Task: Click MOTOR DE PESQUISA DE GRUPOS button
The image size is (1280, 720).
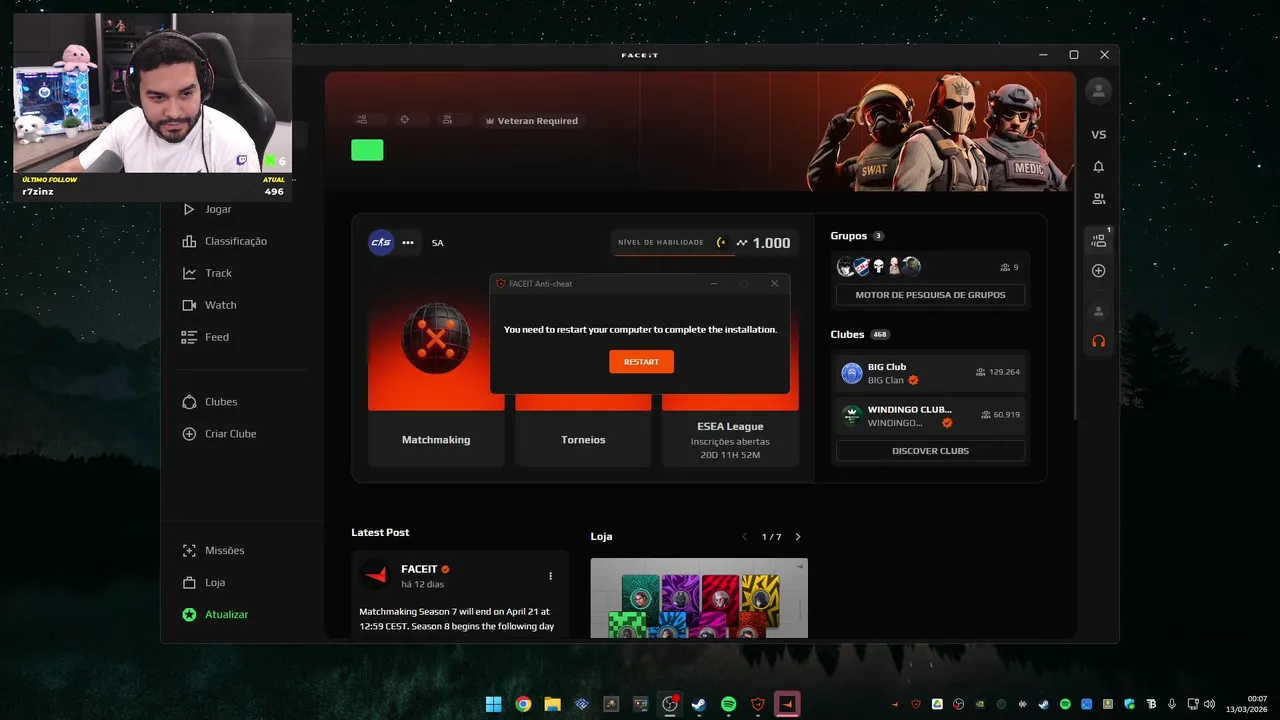Action: pos(930,295)
